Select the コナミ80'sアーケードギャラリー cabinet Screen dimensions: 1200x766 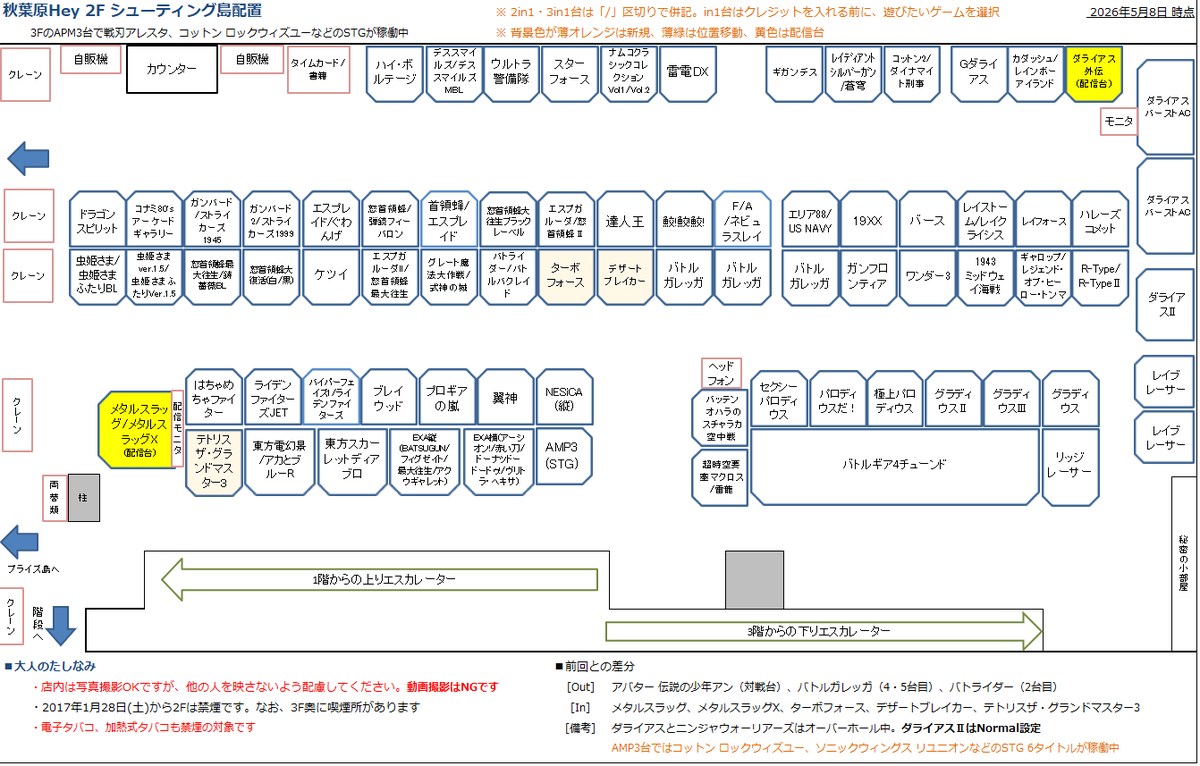pos(157,220)
